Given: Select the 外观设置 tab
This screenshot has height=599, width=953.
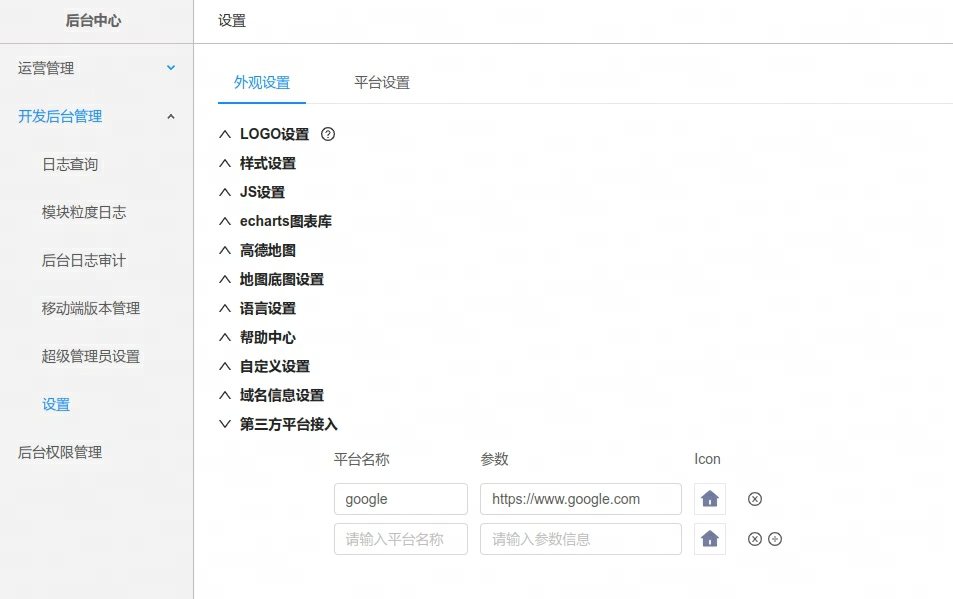Looking at the screenshot, I should click(262, 82).
